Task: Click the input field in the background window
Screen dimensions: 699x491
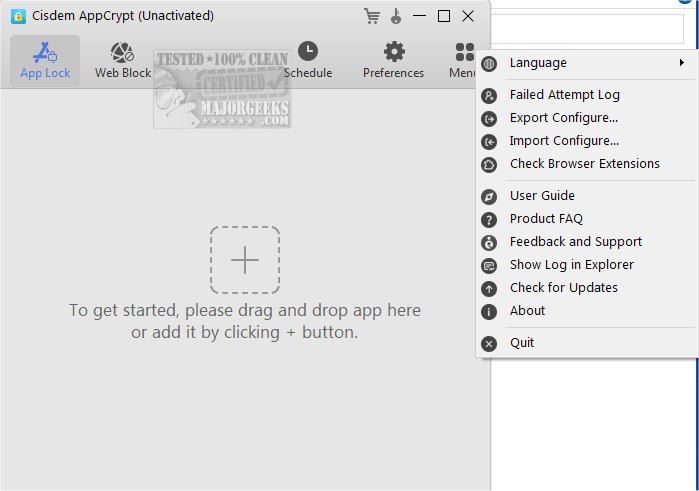Action: click(587, 29)
